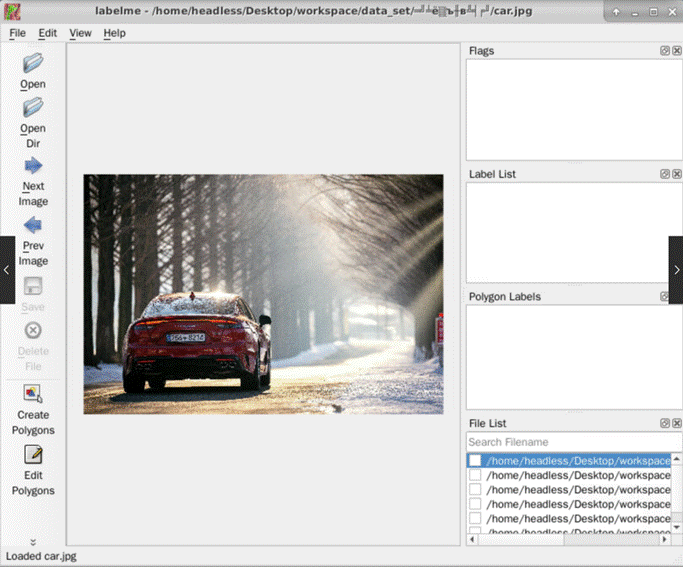
Task: Go to the Next Image arrow
Action: tap(33, 166)
